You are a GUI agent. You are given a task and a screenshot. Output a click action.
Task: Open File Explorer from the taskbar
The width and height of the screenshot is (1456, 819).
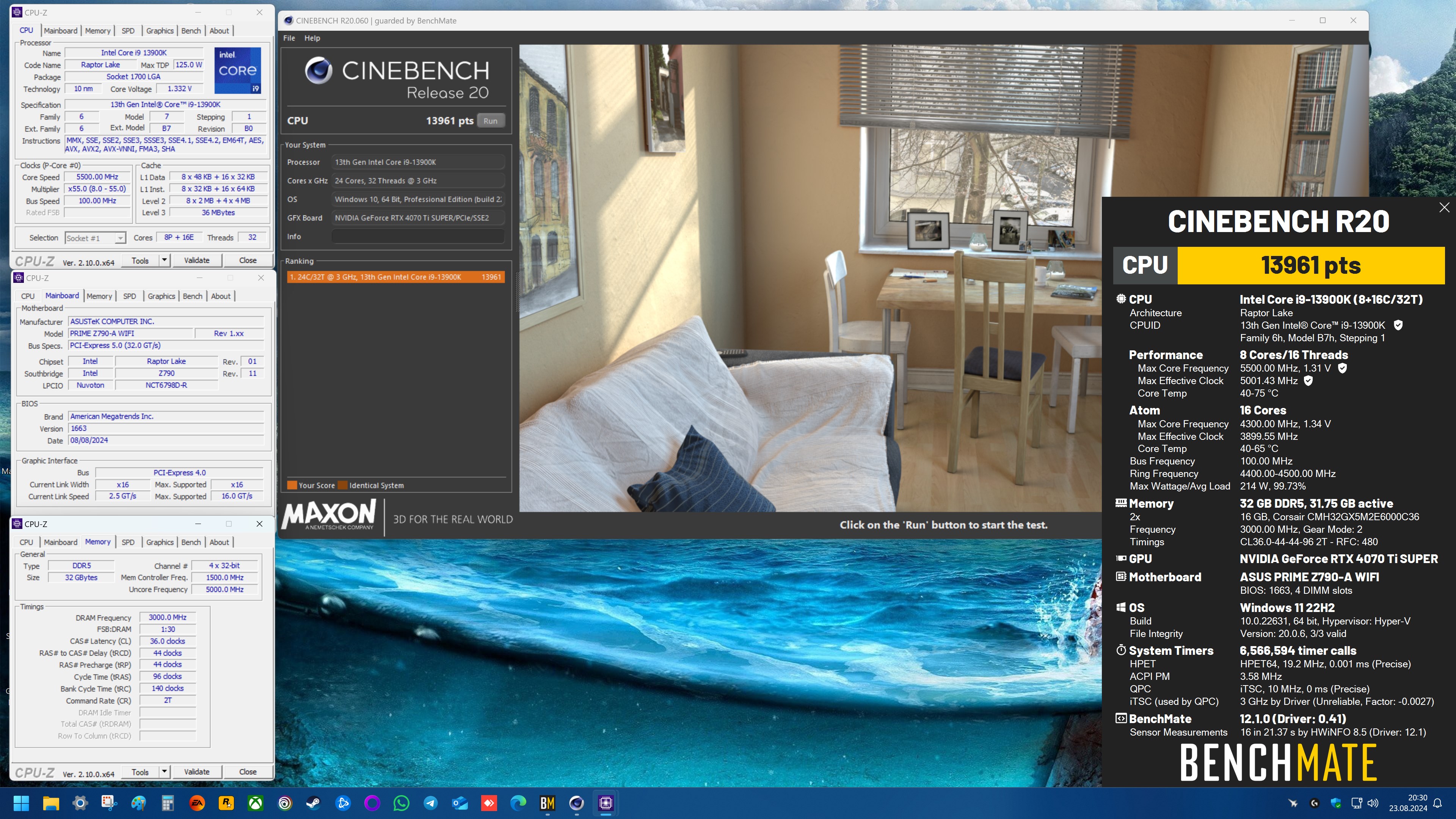click(x=51, y=803)
